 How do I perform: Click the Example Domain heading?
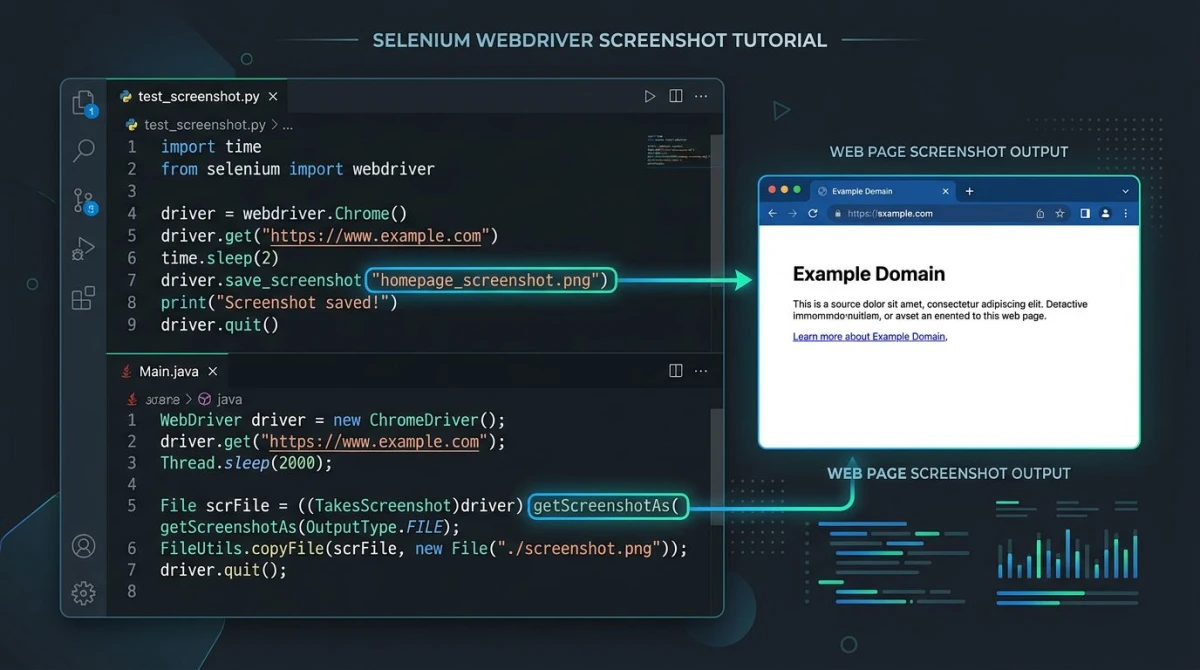[869, 274]
